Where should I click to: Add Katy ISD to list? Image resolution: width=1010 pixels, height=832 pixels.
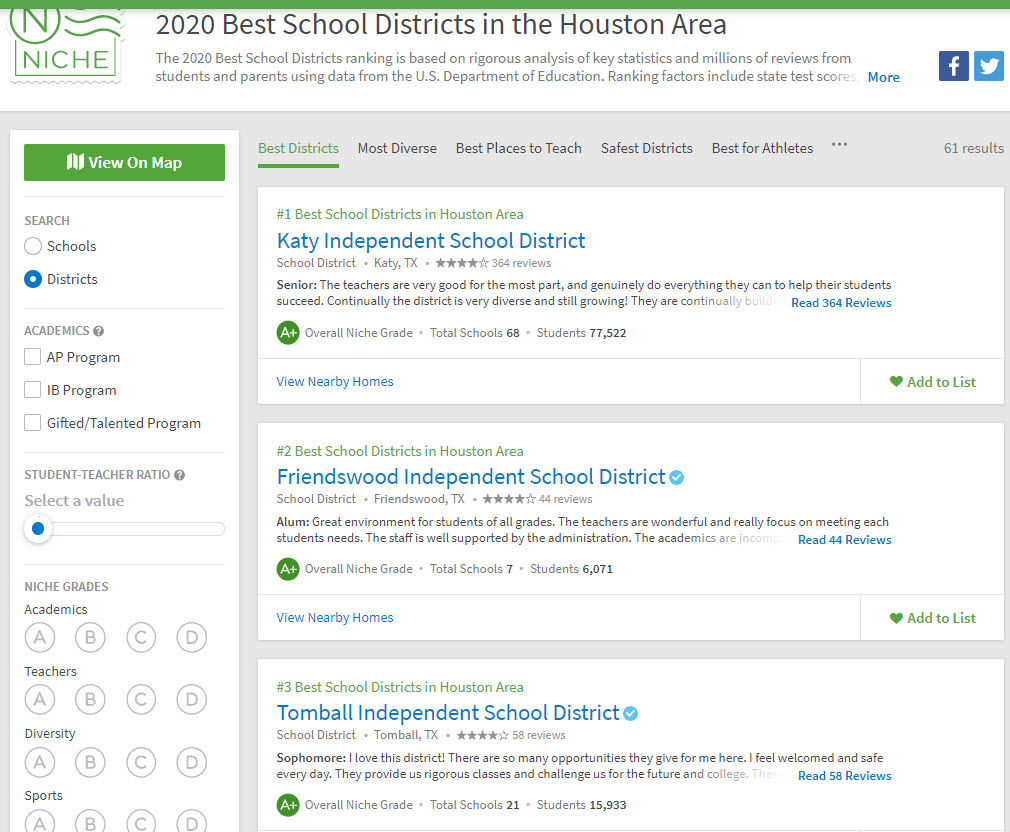932,382
